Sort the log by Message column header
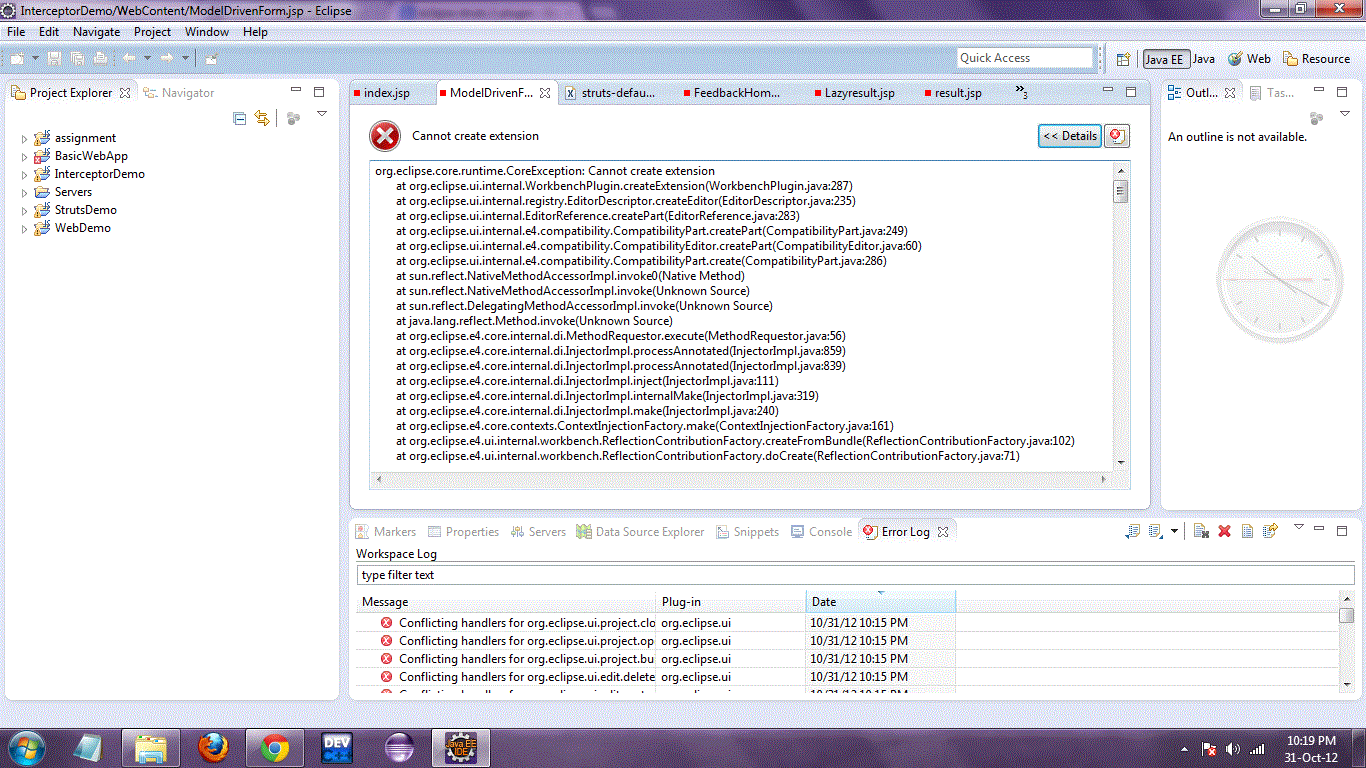 [507, 602]
